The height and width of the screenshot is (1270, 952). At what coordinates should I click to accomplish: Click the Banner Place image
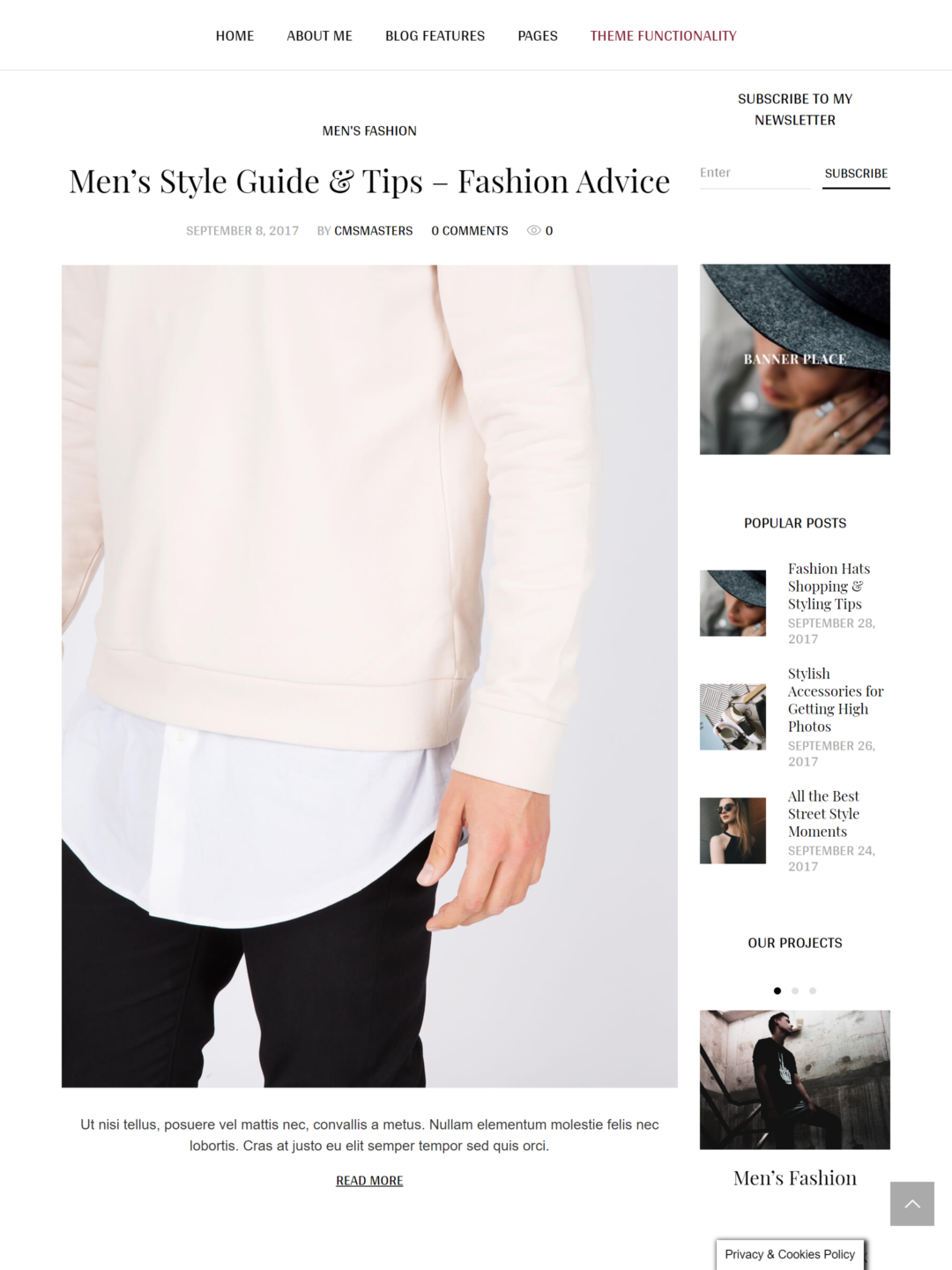795,359
